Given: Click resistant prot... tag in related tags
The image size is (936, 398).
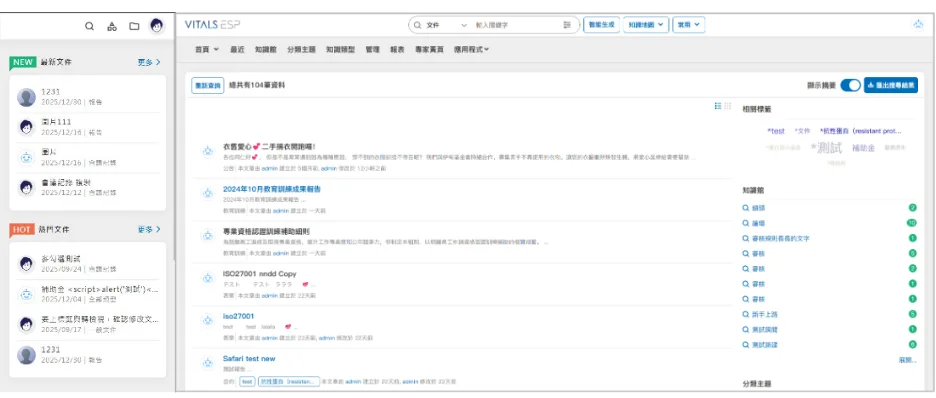Looking at the screenshot, I should 860,131.
